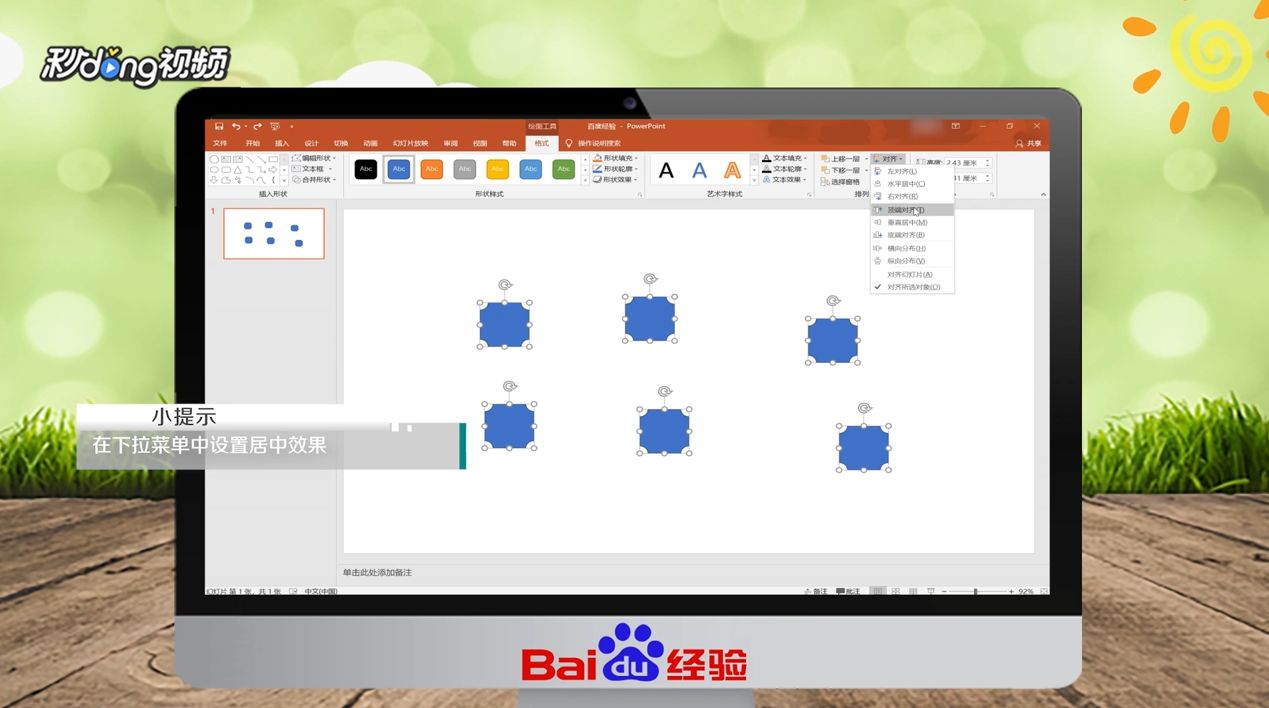Click the zoom slider in status bar
1269x708 pixels.
pos(976,591)
